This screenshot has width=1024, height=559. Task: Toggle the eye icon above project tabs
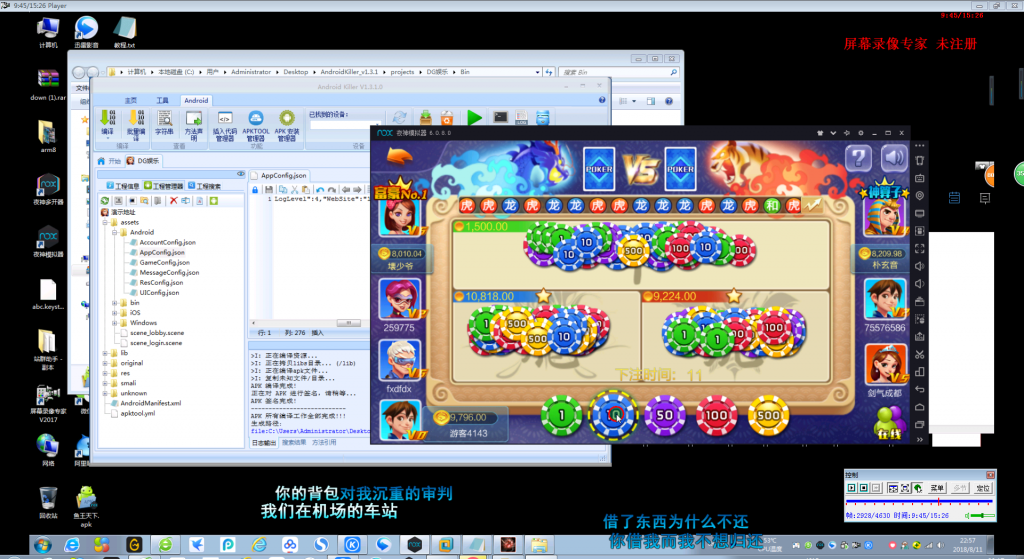pos(240,174)
